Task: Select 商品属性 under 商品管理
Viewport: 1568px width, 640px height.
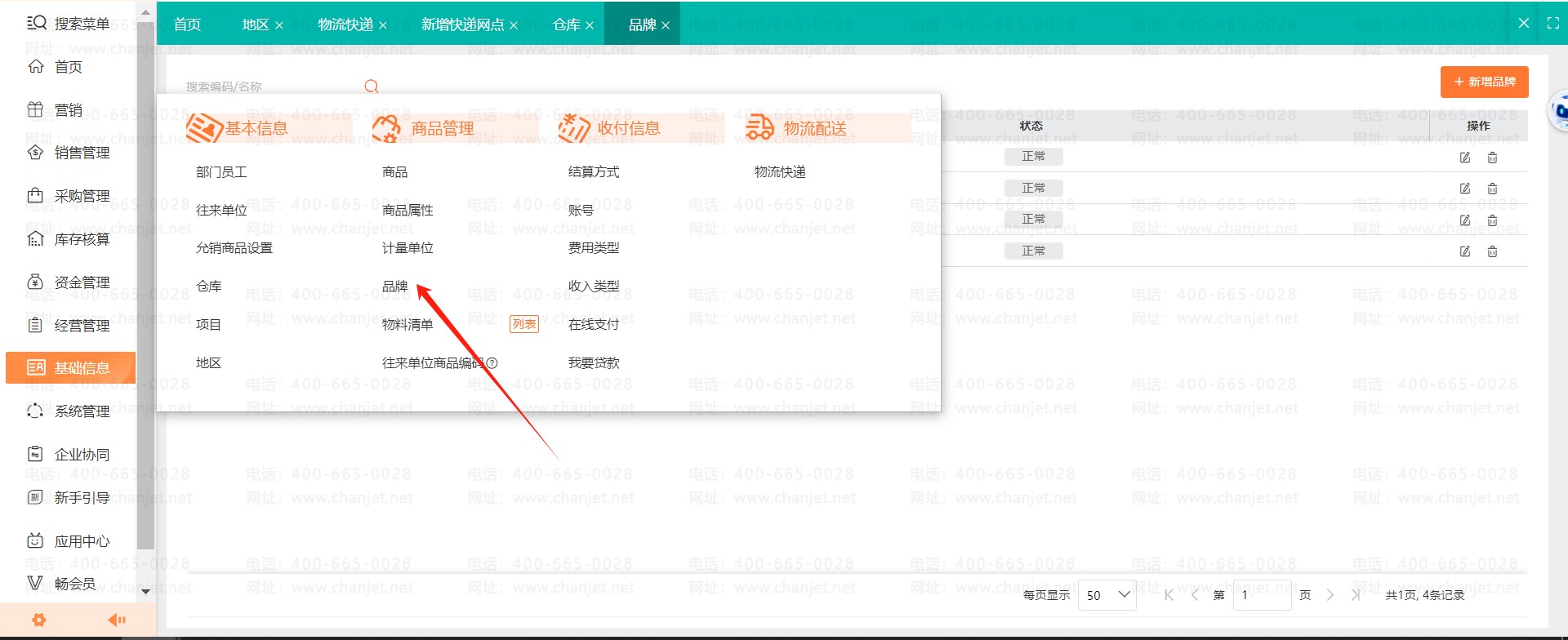Action: 408,211
